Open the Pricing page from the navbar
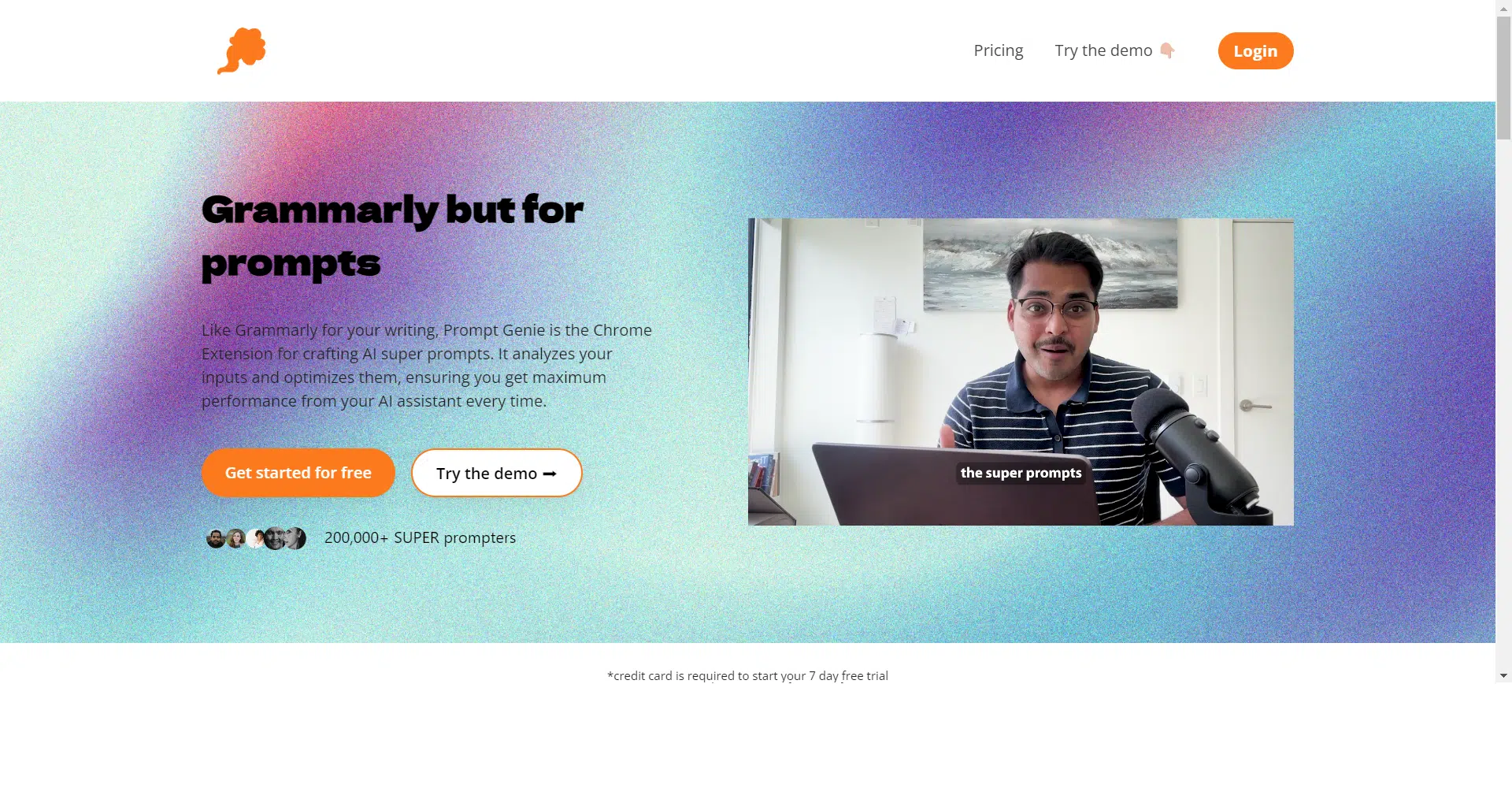The width and height of the screenshot is (1512, 788). [x=998, y=50]
